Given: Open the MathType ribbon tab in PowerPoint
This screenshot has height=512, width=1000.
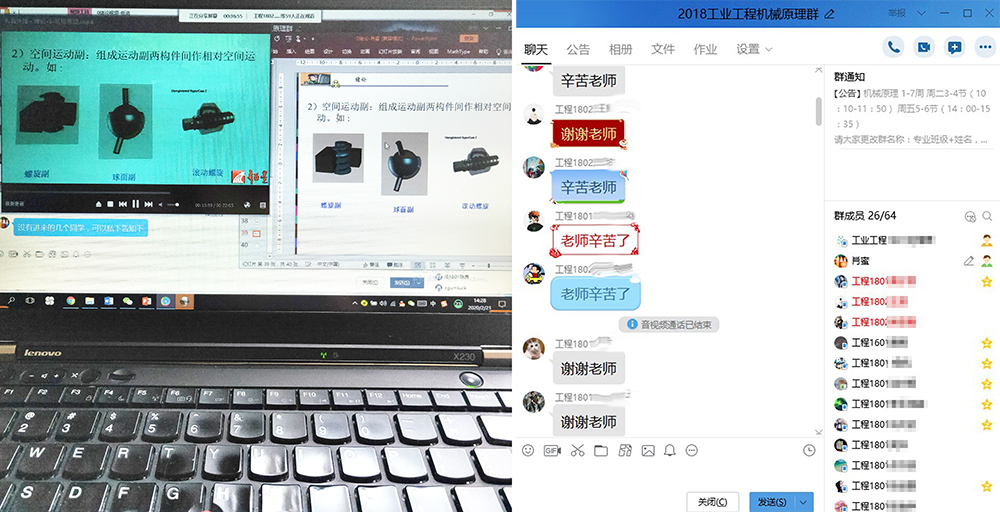Looking at the screenshot, I should tap(457, 51).
